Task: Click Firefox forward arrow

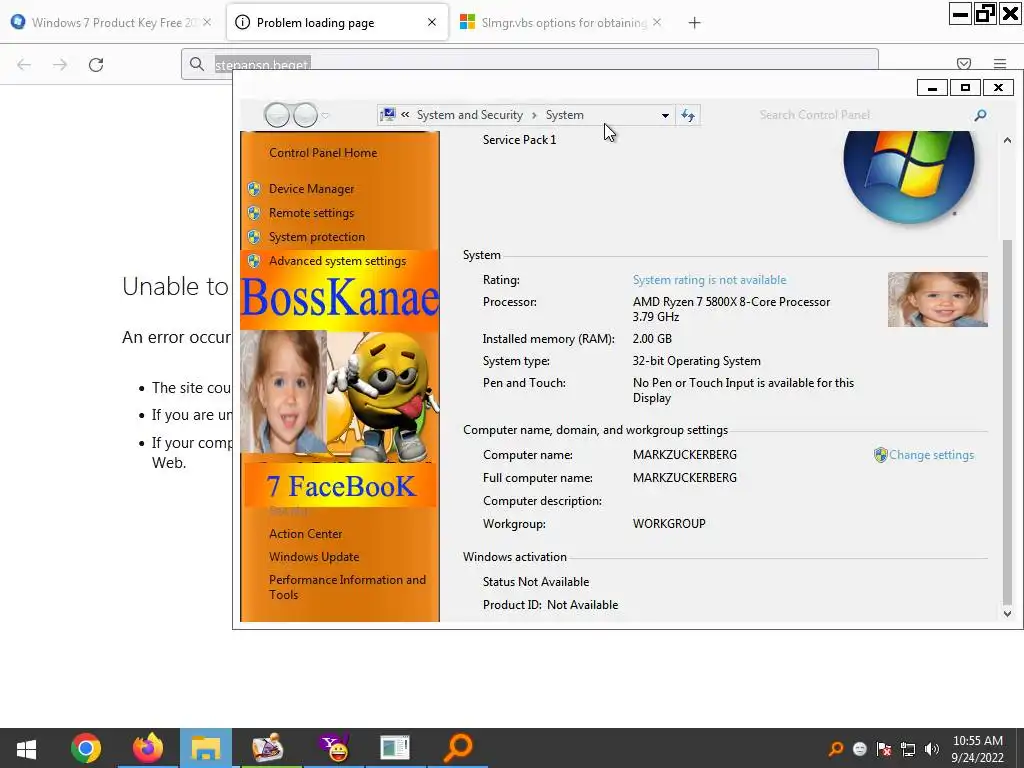Action: click(60, 65)
